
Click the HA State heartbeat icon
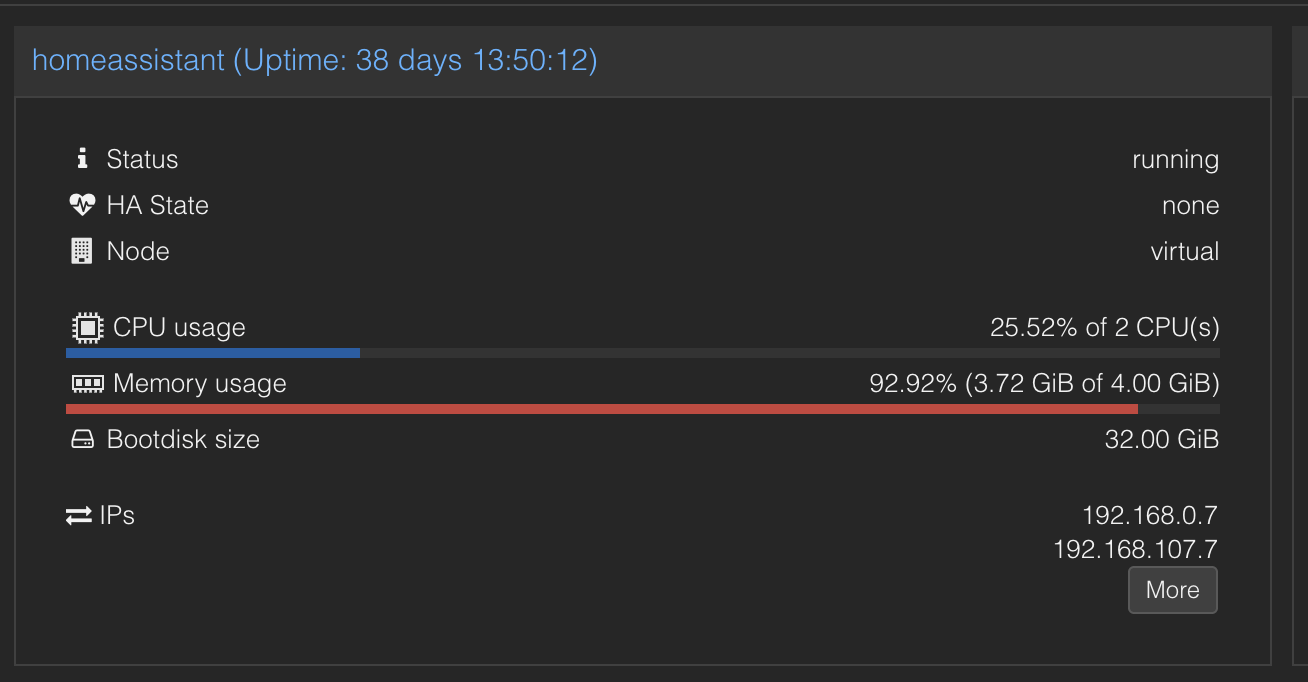pyautogui.click(x=82, y=205)
